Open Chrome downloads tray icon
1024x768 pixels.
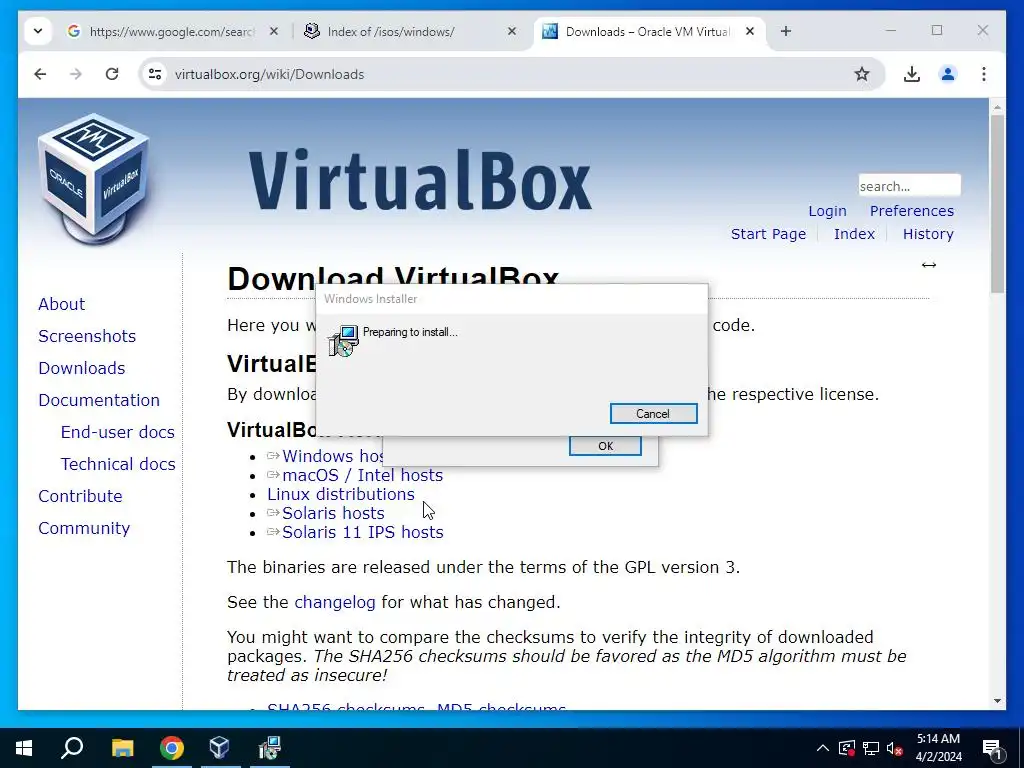pos(912,74)
